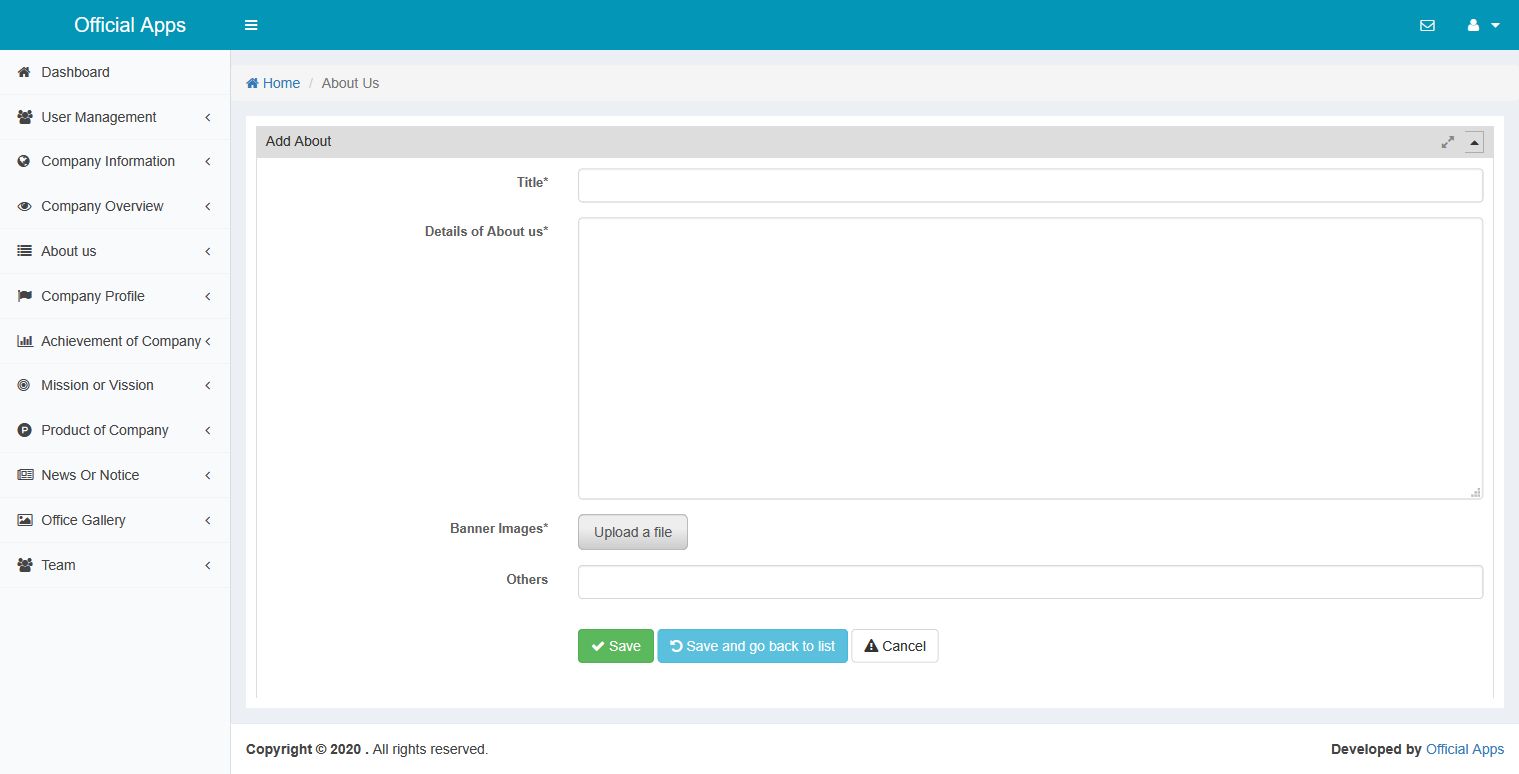Open the user dropdown caret
The width and height of the screenshot is (1519, 774).
tap(1495, 26)
